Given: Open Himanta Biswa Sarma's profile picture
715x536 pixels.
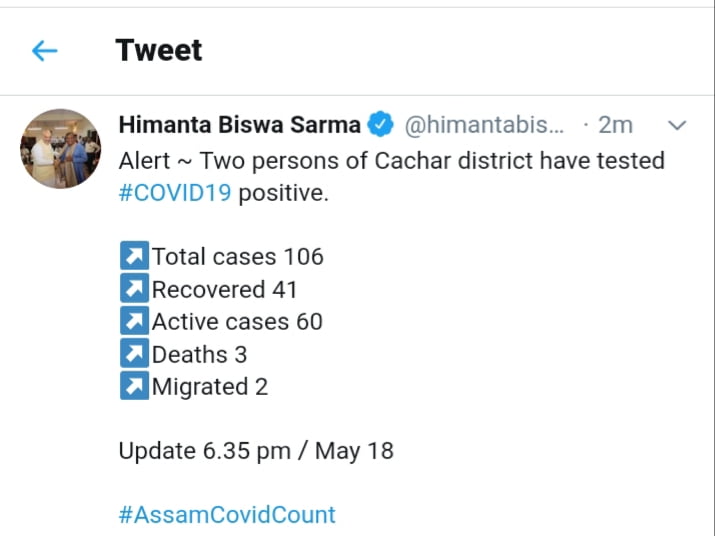Looking at the screenshot, I should pyautogui.click(x=60, y=149).
